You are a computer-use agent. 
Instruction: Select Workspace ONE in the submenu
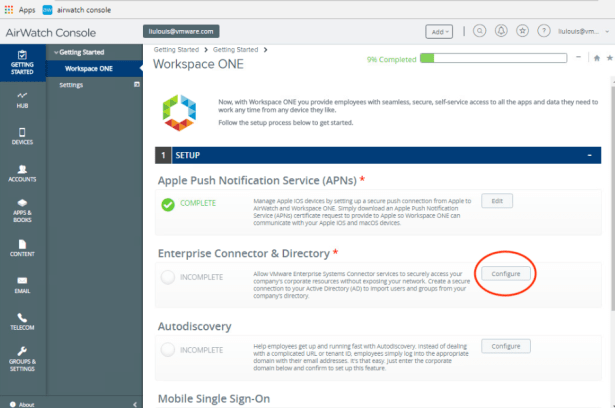(x=88, y=69)
